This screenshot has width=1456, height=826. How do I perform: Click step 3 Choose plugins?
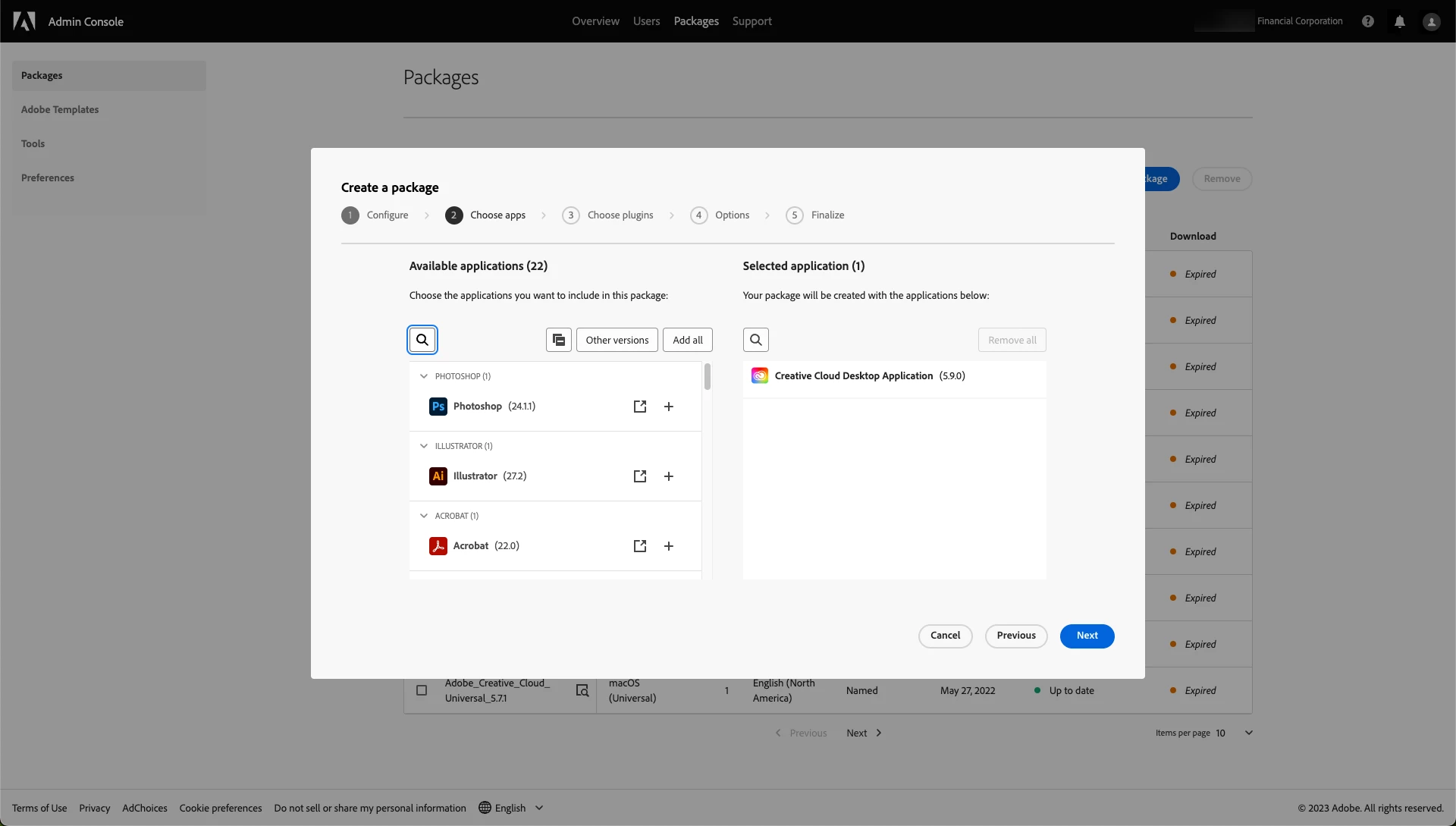click(607, 215)
